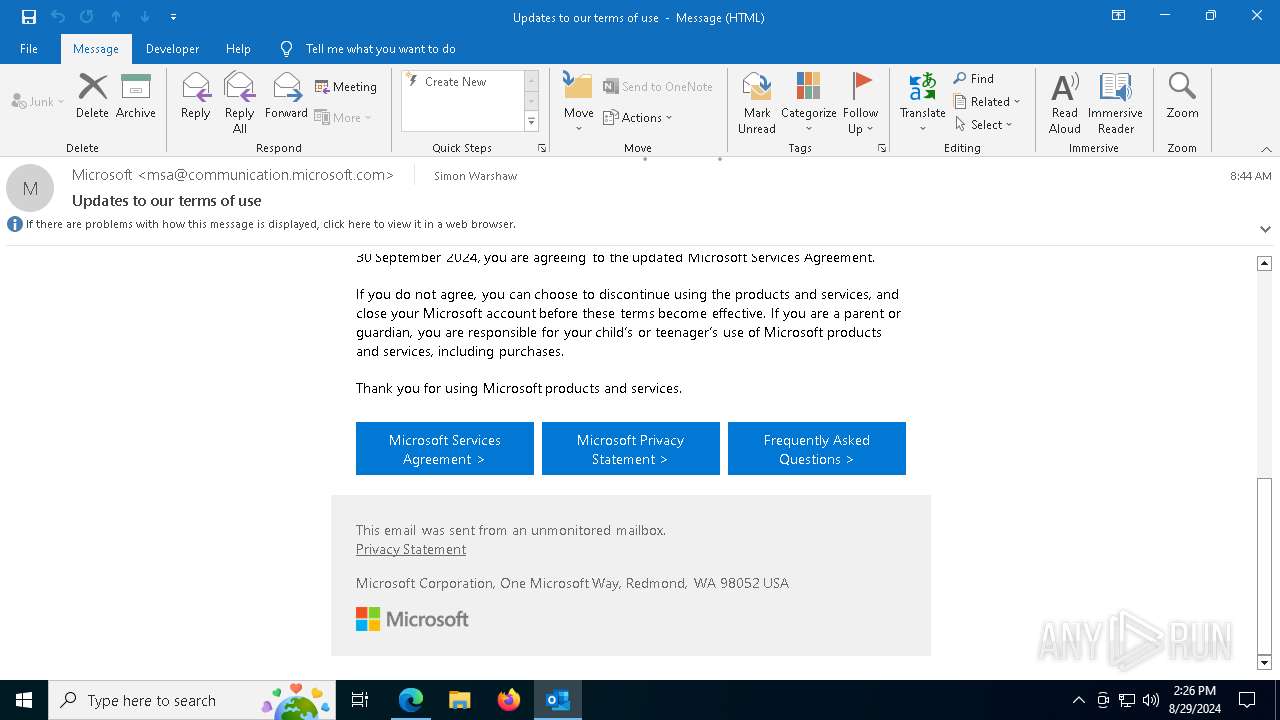Open the Related dropdown
This screenshot has height=720, width=1280.
[987, 102]
